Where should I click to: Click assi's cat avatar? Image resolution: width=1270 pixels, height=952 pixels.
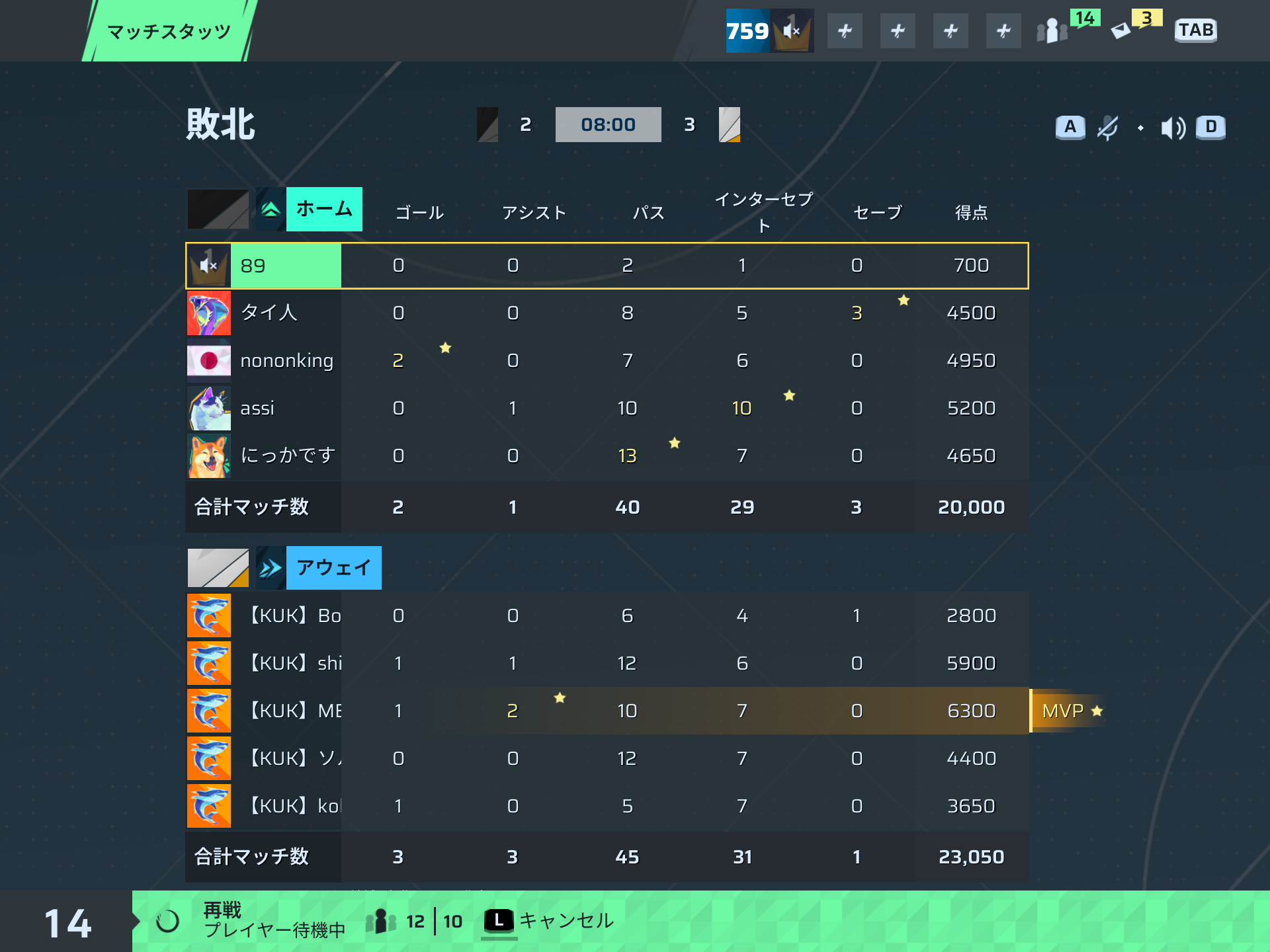coord(209,409)
